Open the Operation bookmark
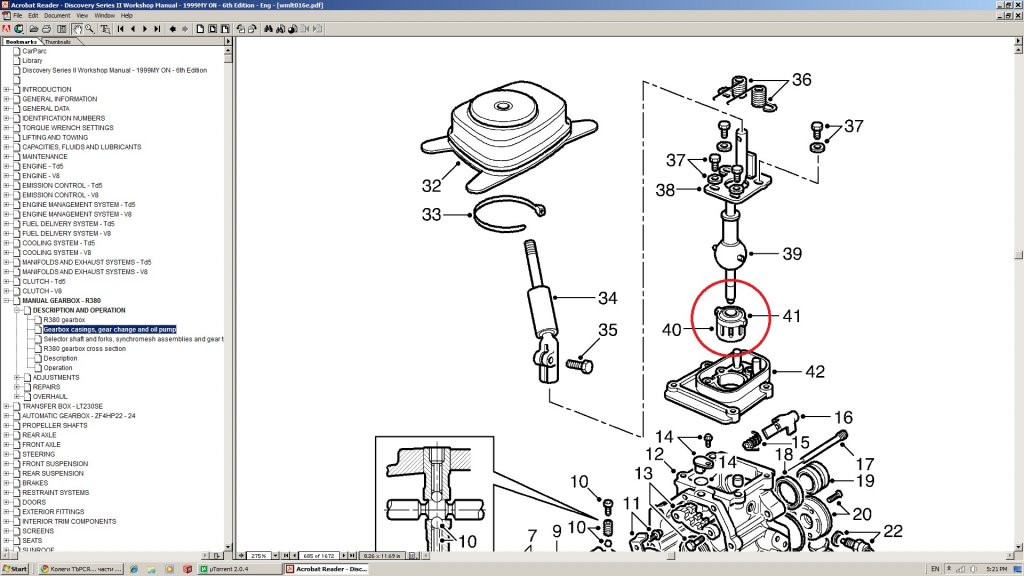Viewport: 1024px width, 576px height. [57, 368]
